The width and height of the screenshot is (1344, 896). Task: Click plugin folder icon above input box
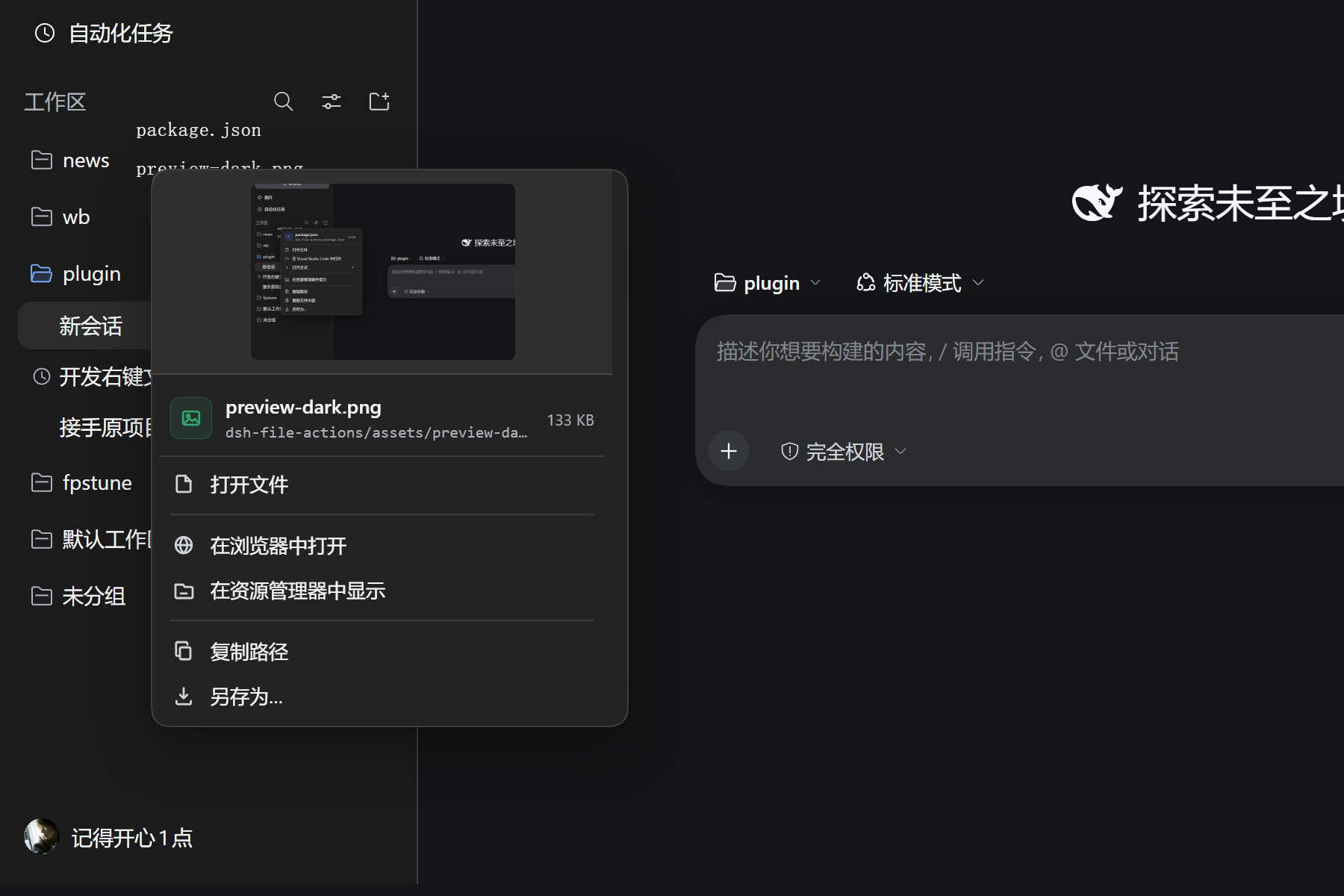[725, 282]
